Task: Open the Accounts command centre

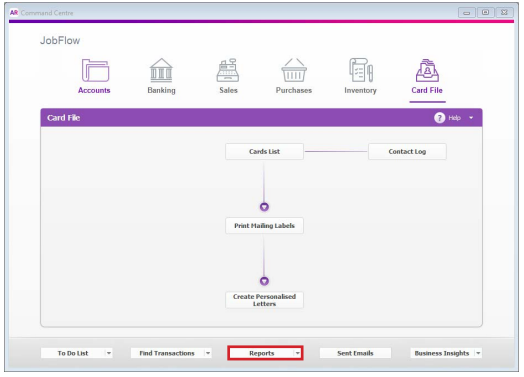Action: 94,76
